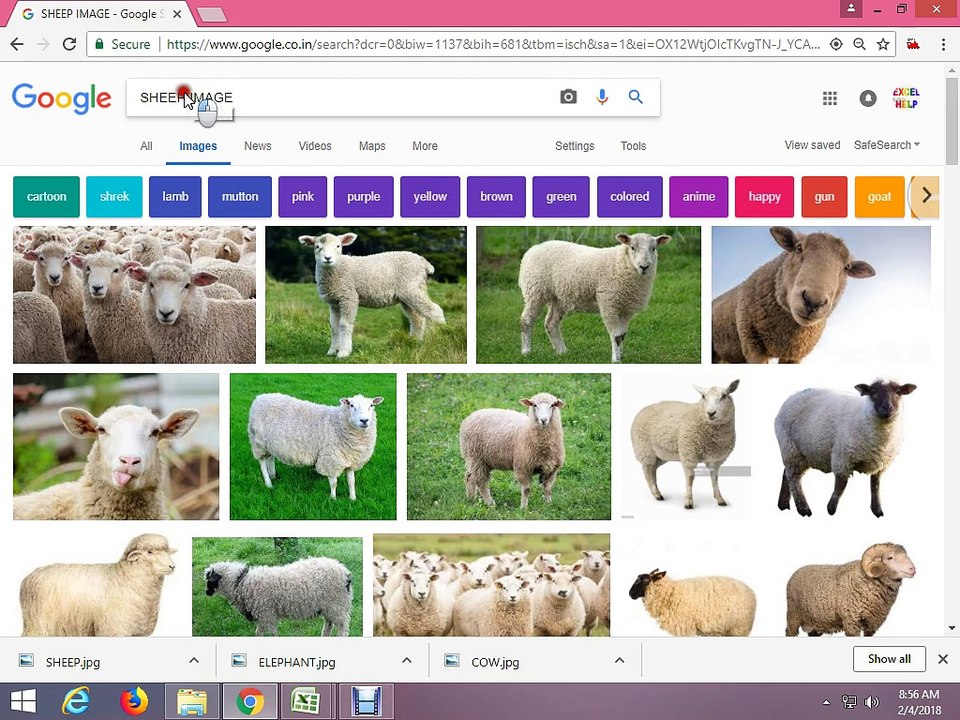Open the brown sheep close-up thumbnail

tap(821, 294)
